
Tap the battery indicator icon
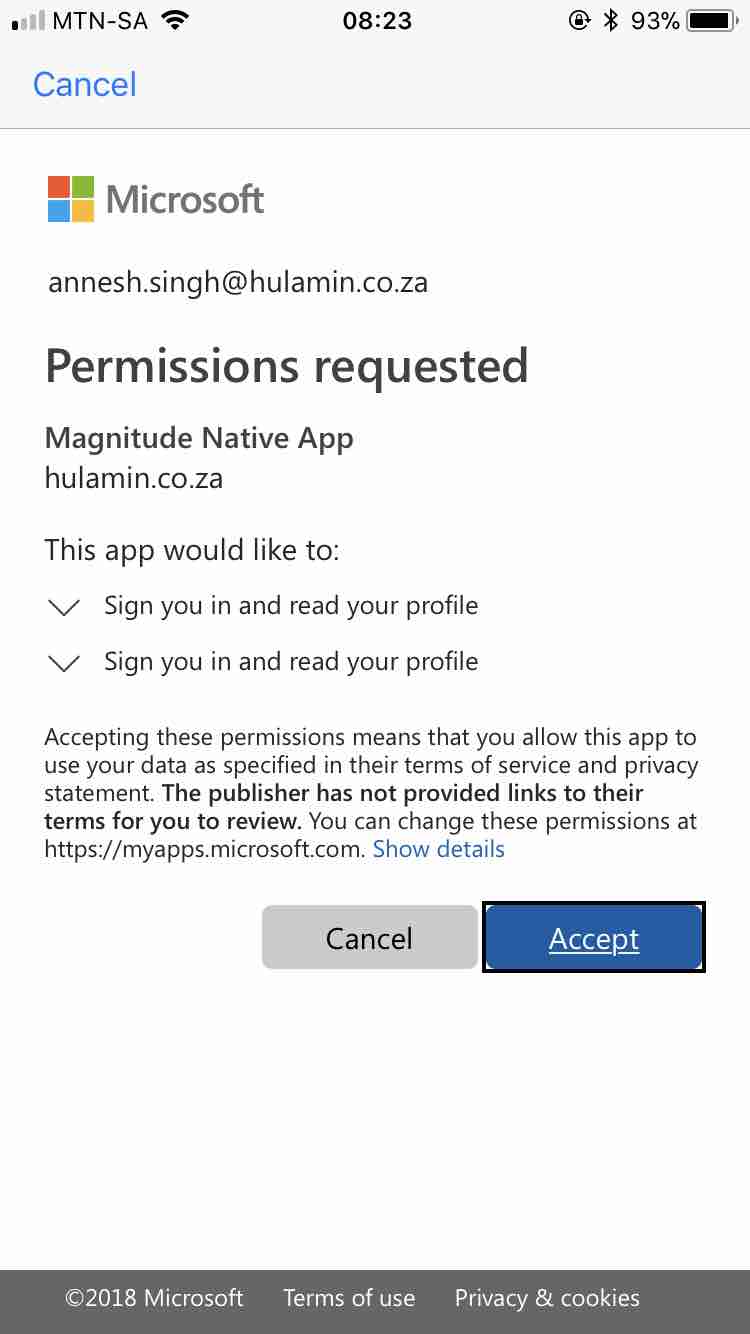712,20
